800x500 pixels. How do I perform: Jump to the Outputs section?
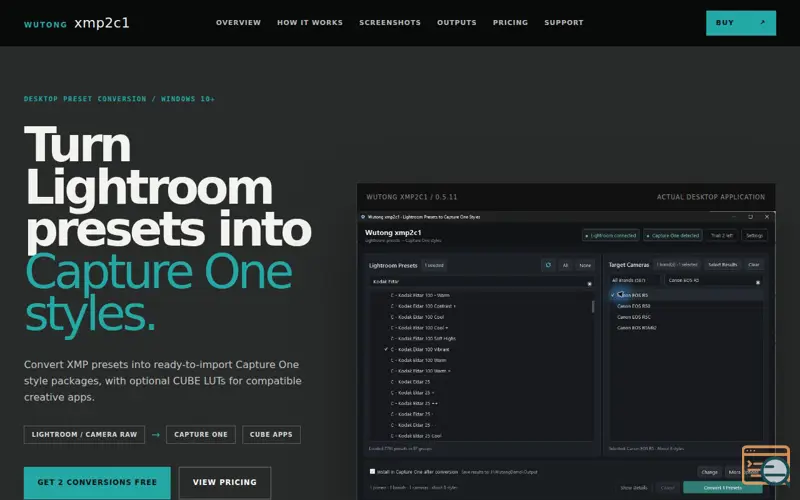457,22
